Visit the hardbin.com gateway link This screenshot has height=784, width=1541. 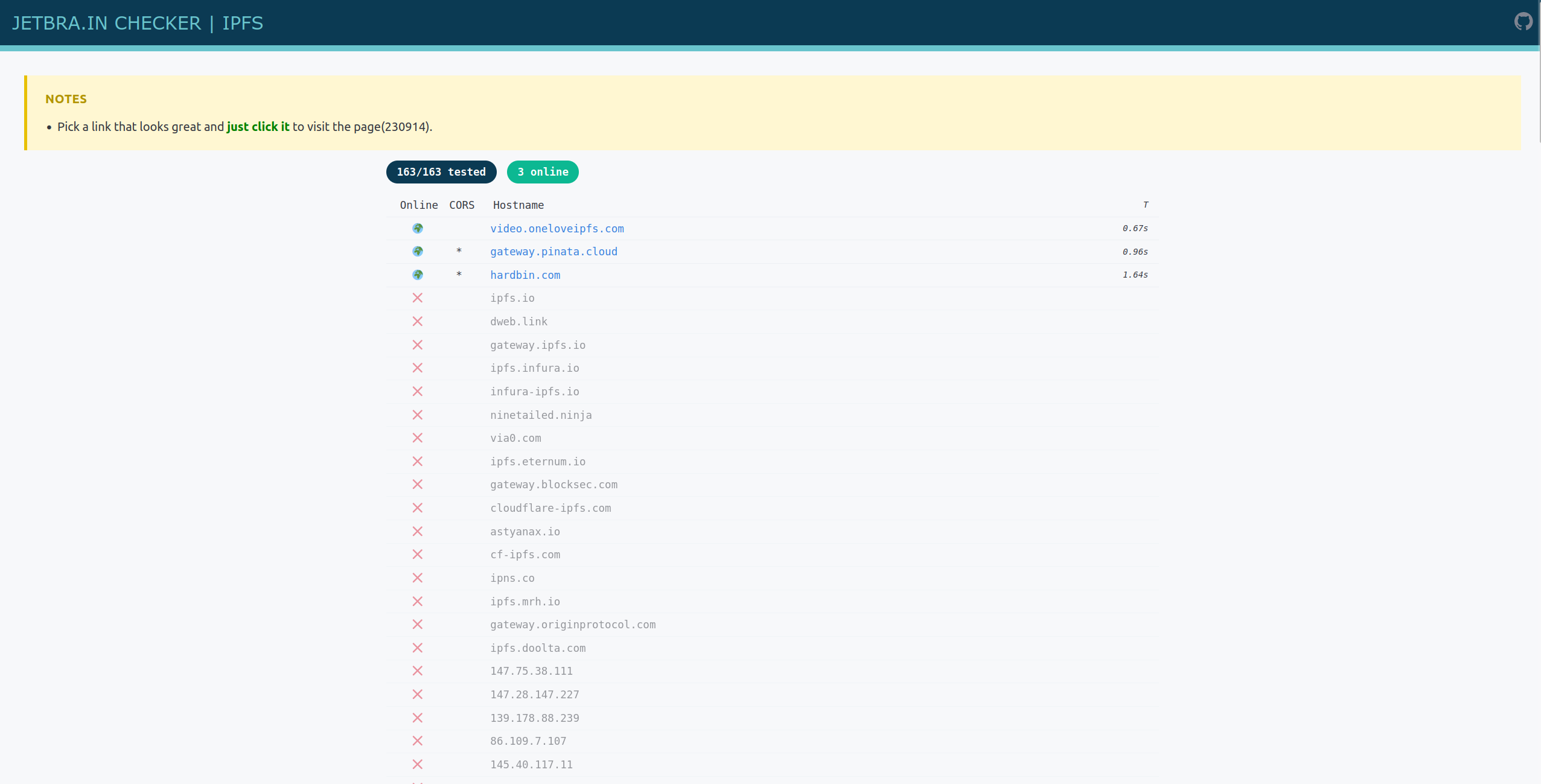(525, 275)
